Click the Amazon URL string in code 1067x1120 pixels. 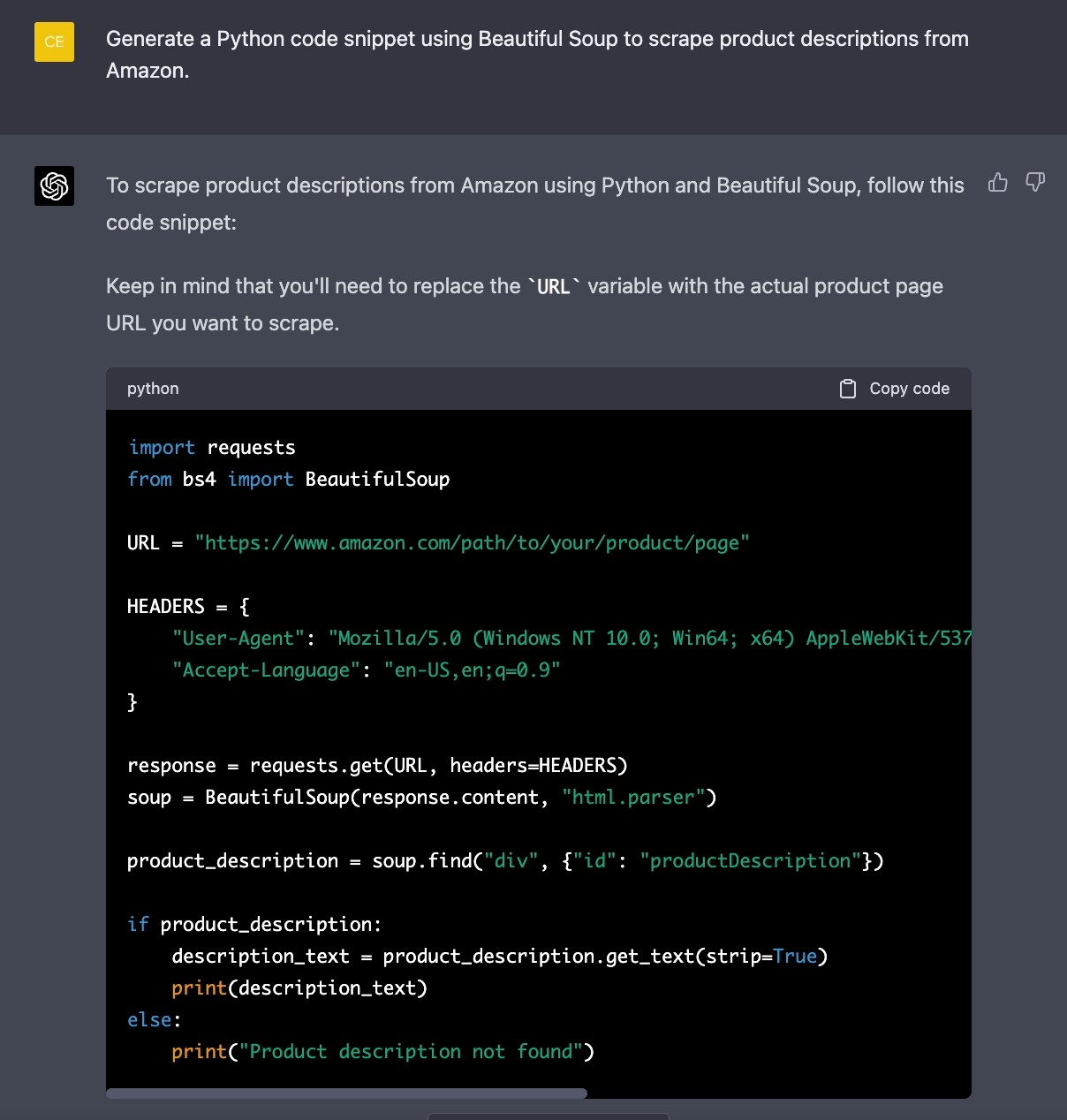[472, 543]
